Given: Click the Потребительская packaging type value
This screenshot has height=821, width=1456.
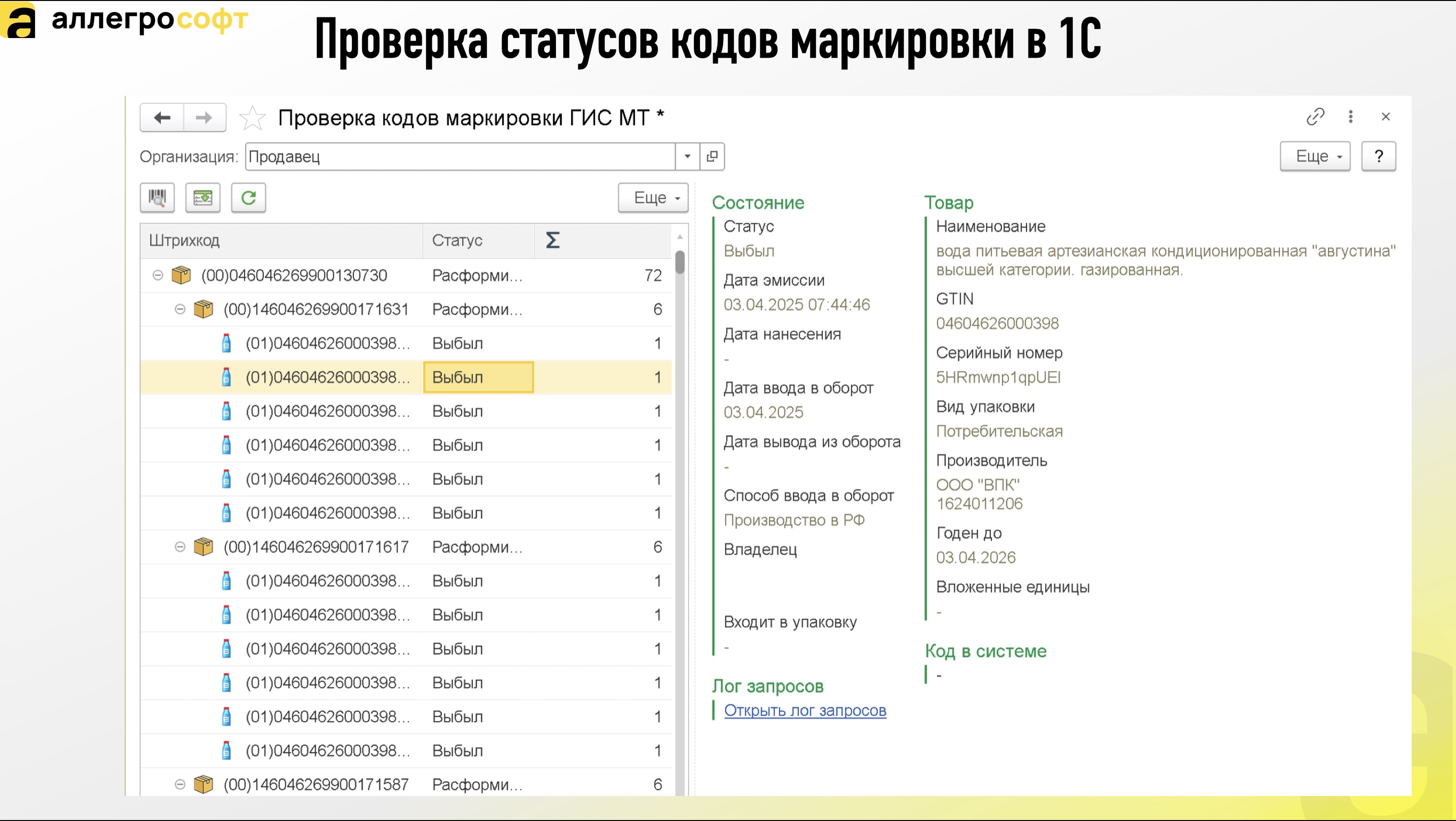Looking at the screenshot, I should (999, 431).
